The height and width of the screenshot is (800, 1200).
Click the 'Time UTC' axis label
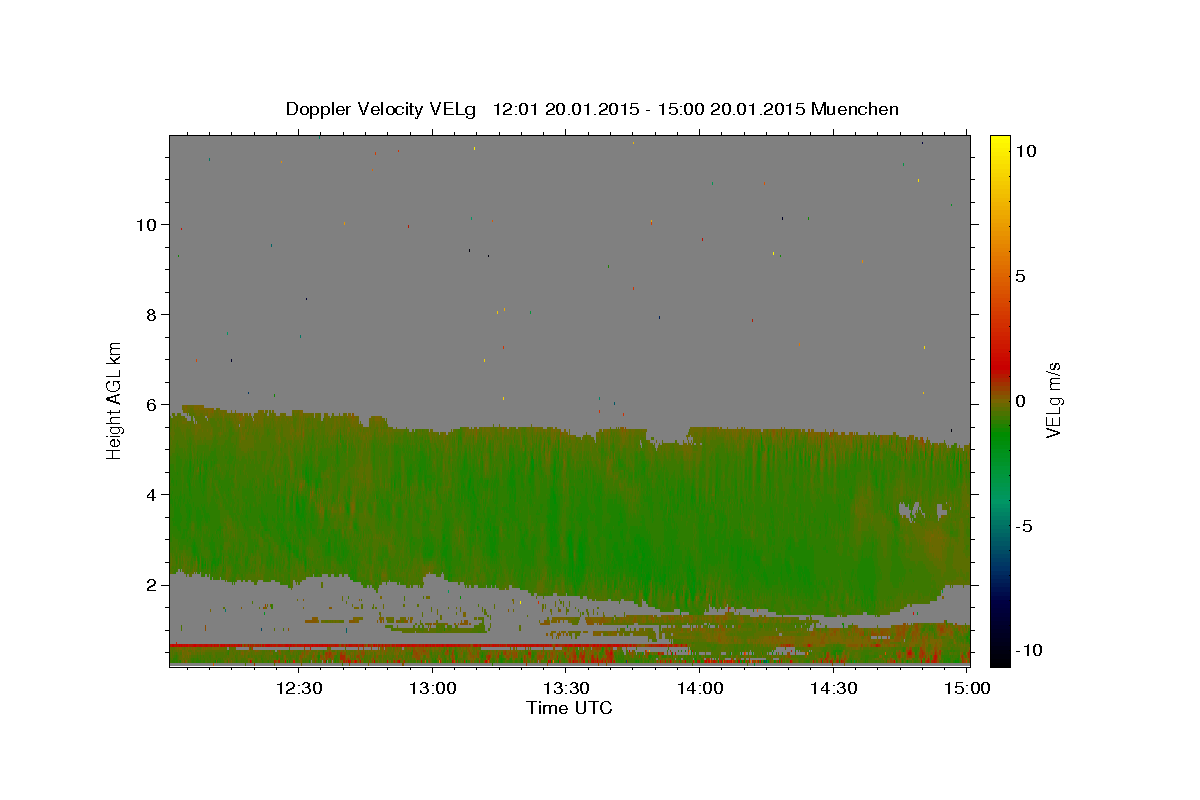(569, 708)
